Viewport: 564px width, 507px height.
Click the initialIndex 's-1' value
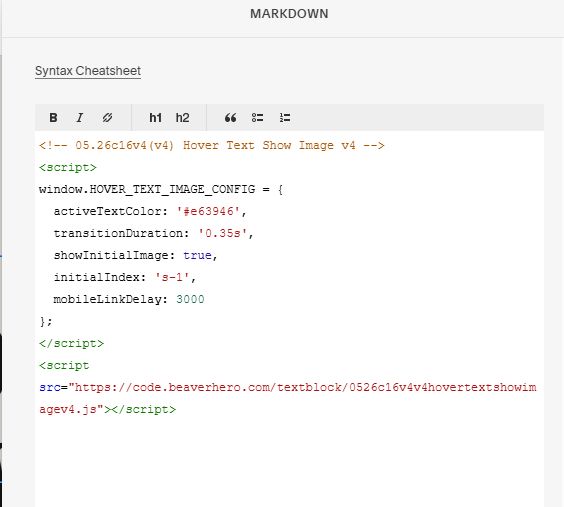[x=172, y=277]
